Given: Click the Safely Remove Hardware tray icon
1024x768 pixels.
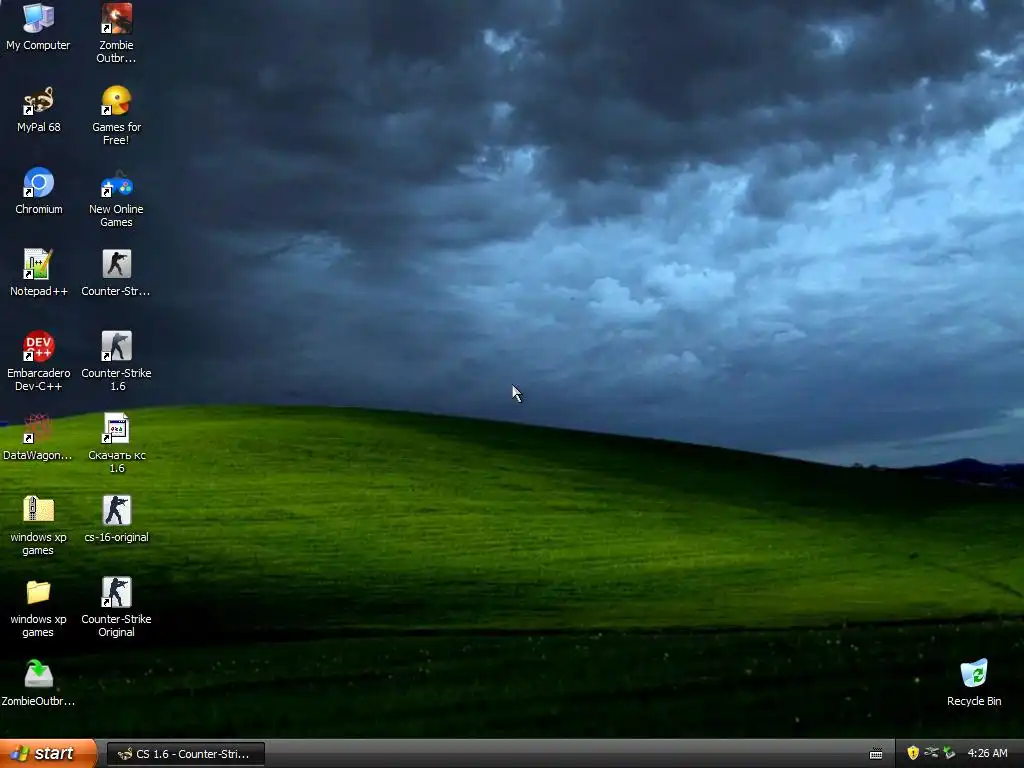Looking at the screenshot, I should [949, 753].
